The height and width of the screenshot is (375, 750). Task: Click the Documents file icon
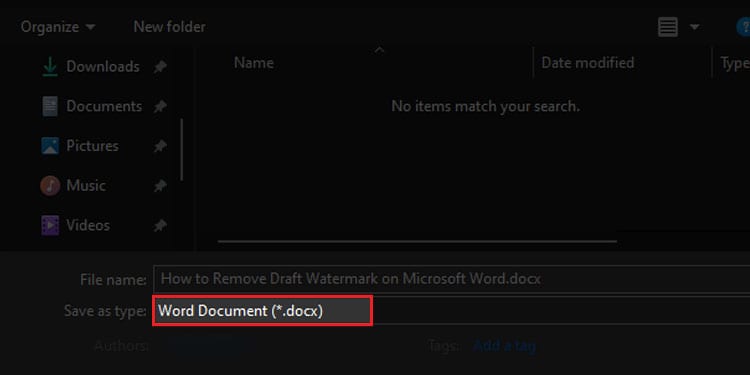pyautogui.click(x=50, y=106)
